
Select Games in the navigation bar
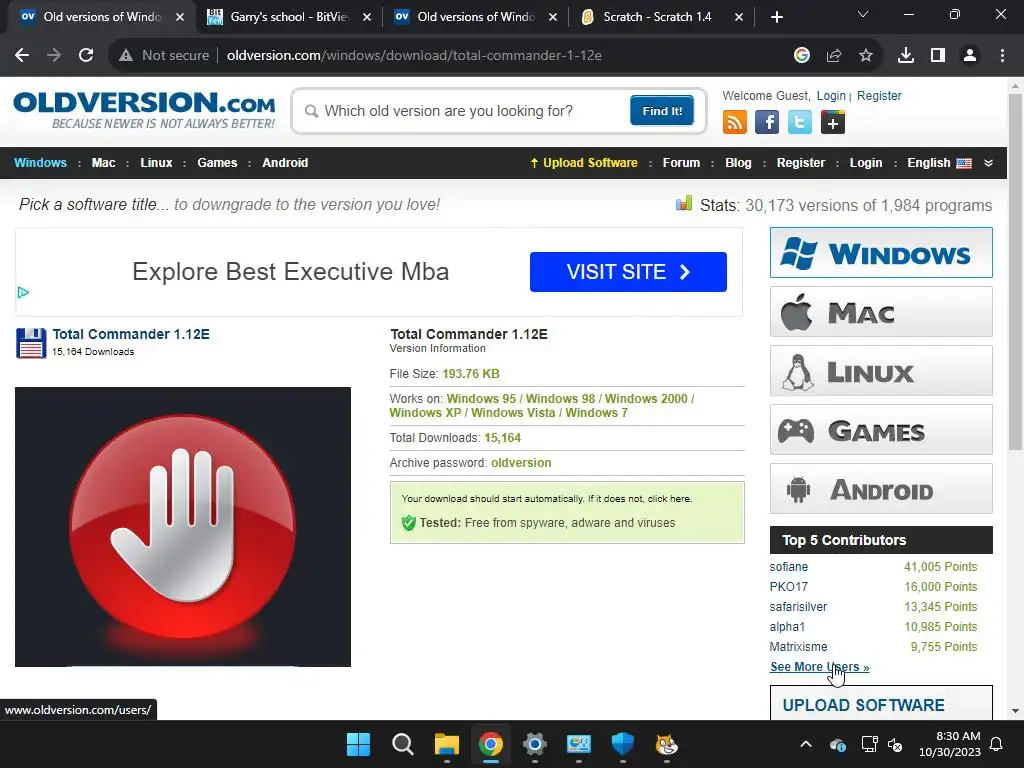(217, 163)
